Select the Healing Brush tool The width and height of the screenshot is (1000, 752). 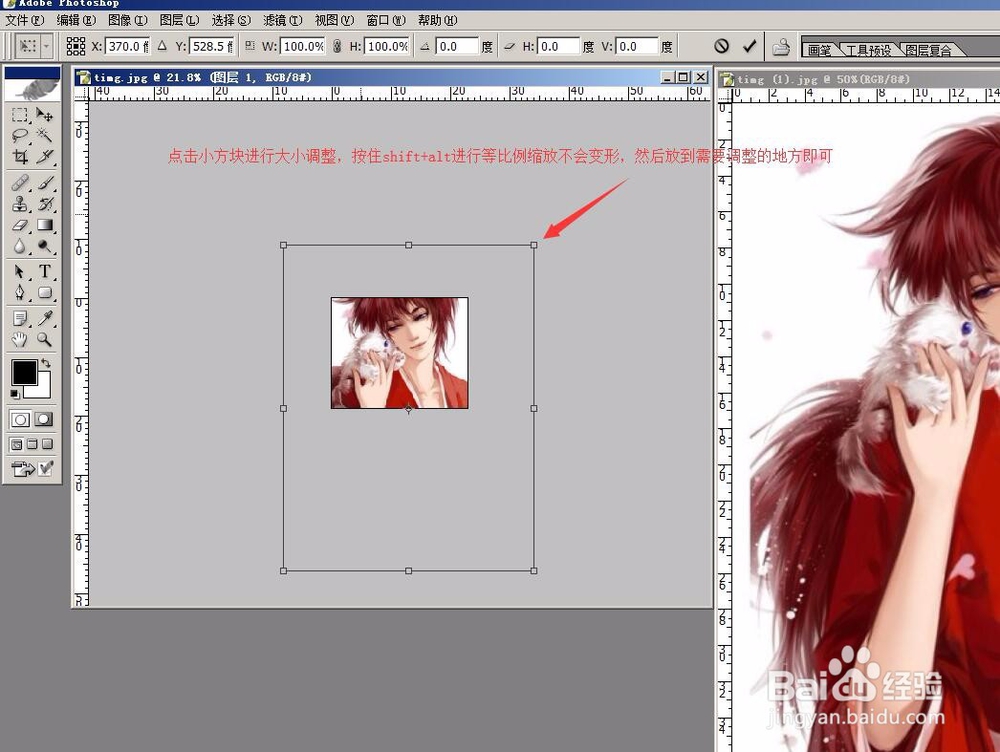pos(20,183)
